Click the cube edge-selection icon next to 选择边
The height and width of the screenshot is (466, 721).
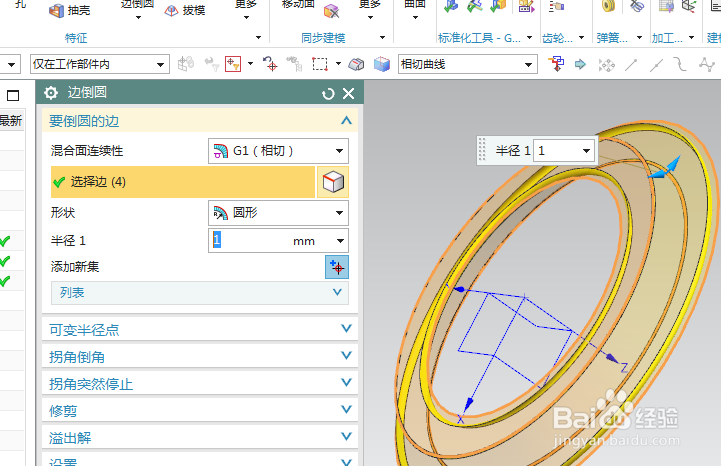(333, 182)
